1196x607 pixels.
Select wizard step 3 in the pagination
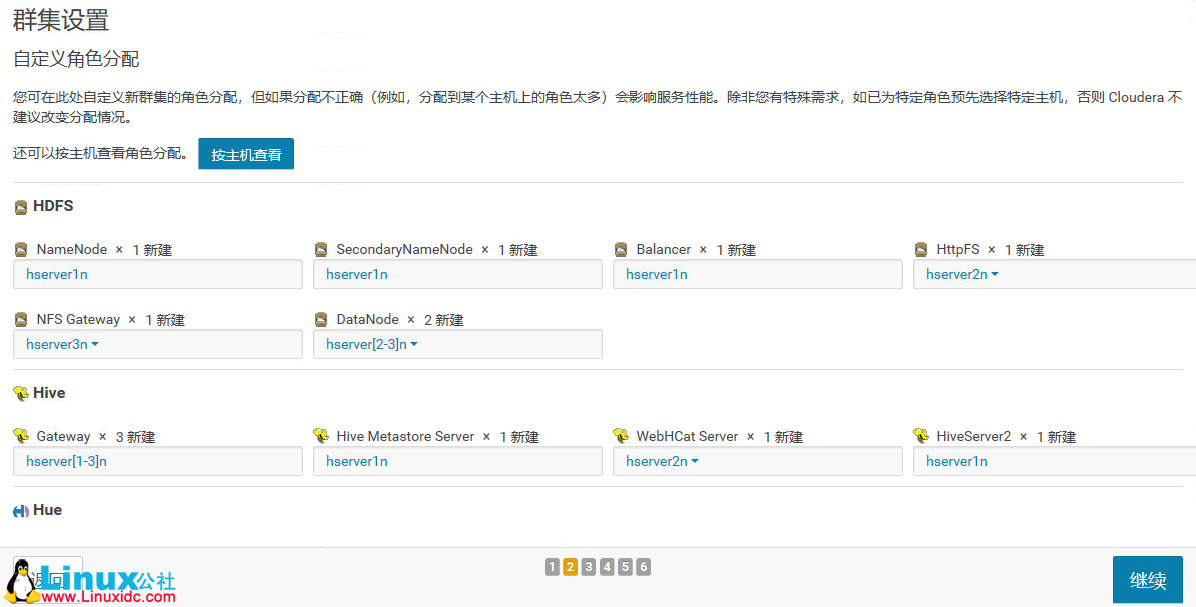click(588, 566)
